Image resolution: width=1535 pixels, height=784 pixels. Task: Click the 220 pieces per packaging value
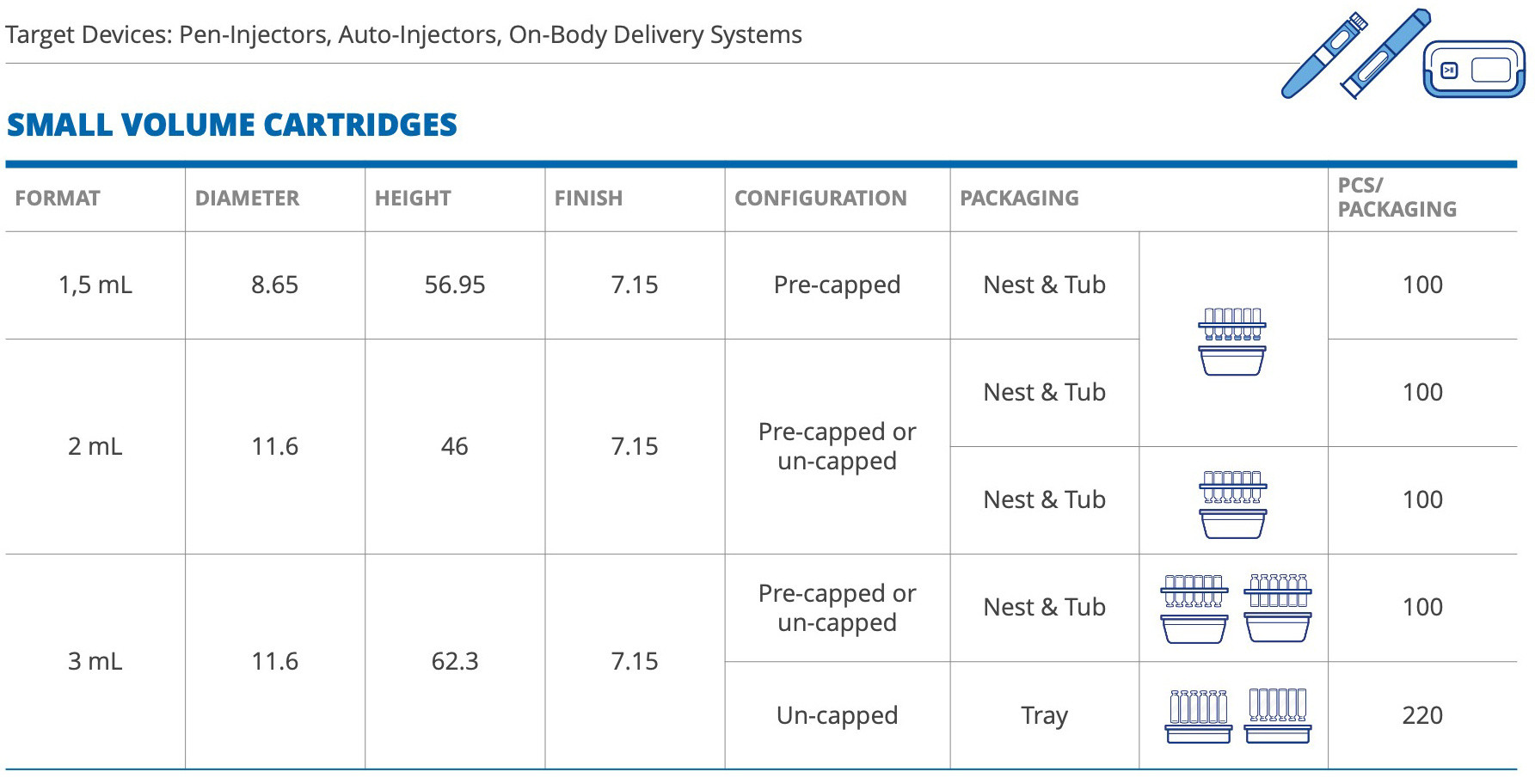(x=1422, y=715)
